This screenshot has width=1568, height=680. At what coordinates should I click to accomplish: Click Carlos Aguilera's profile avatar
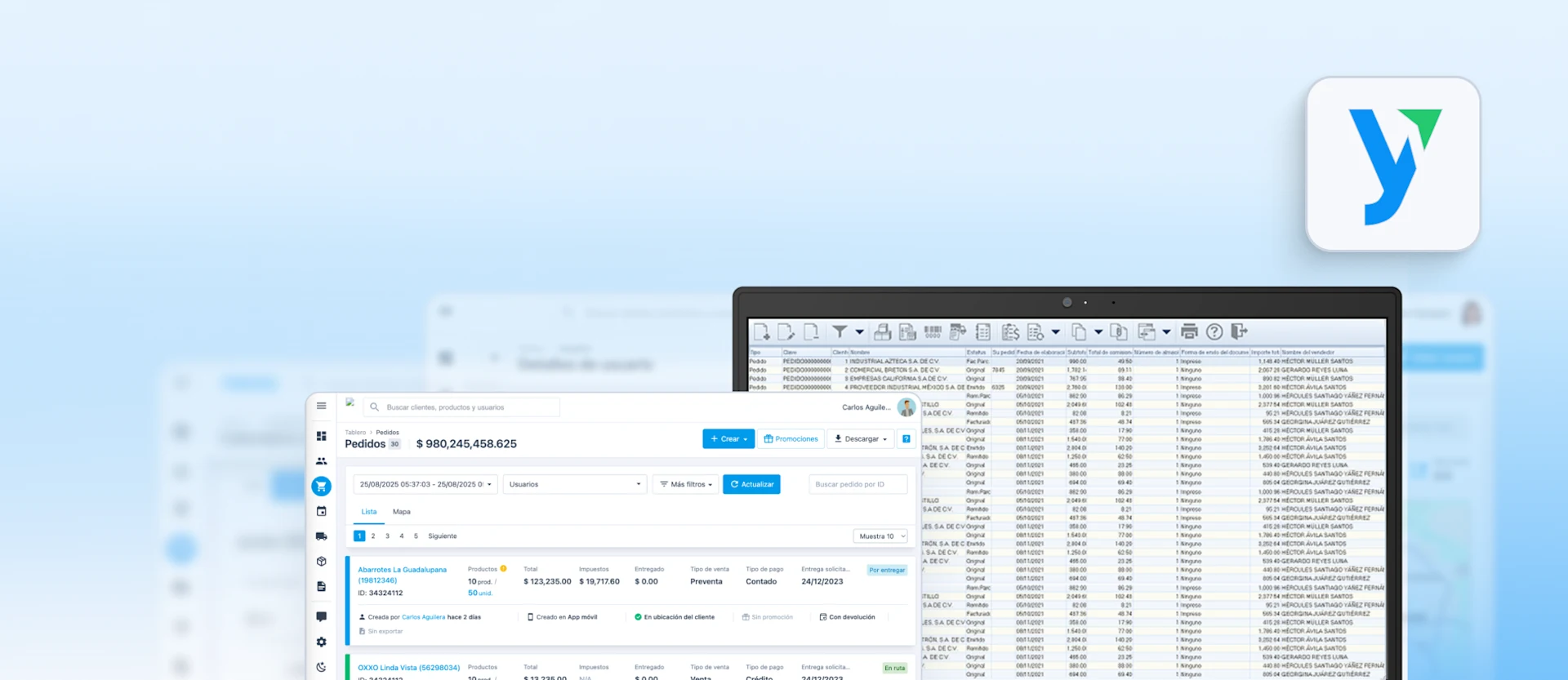(906, 407)
